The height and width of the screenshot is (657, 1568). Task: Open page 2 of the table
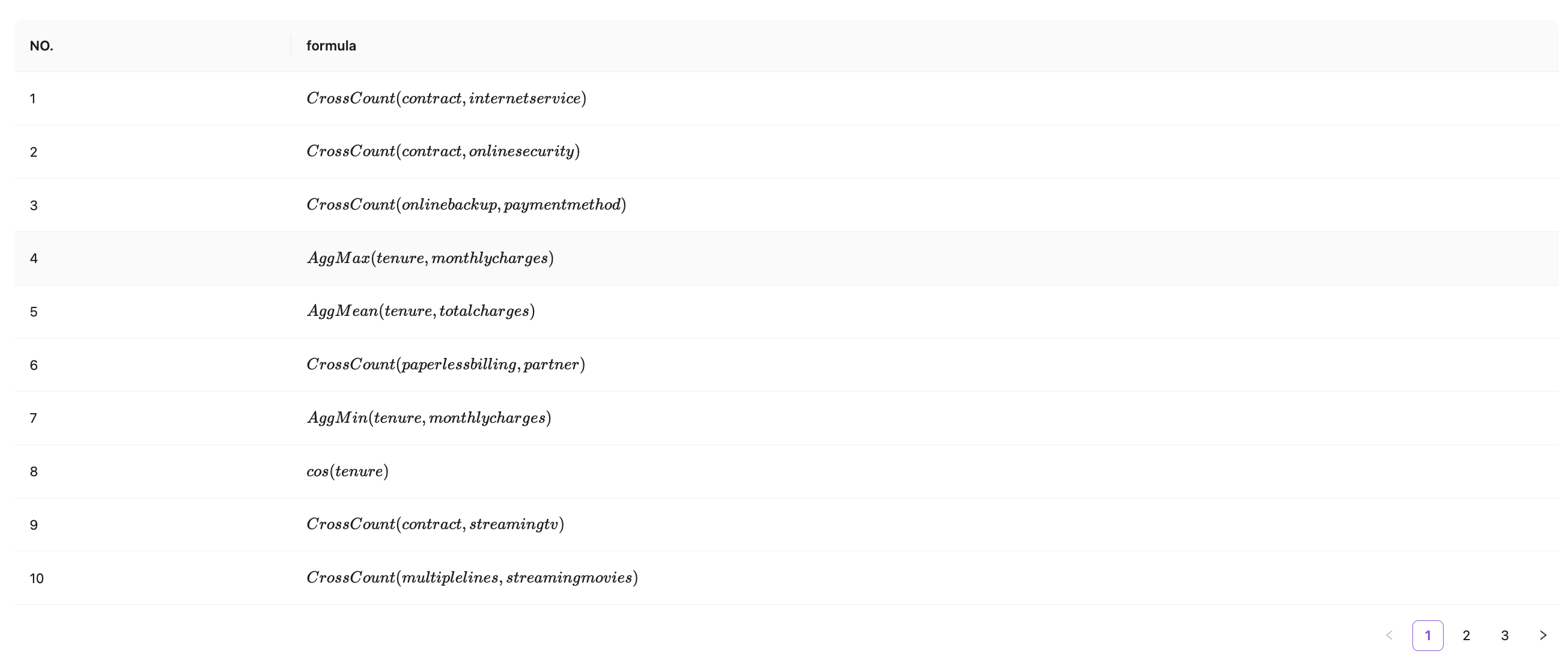coord(1466,636)
